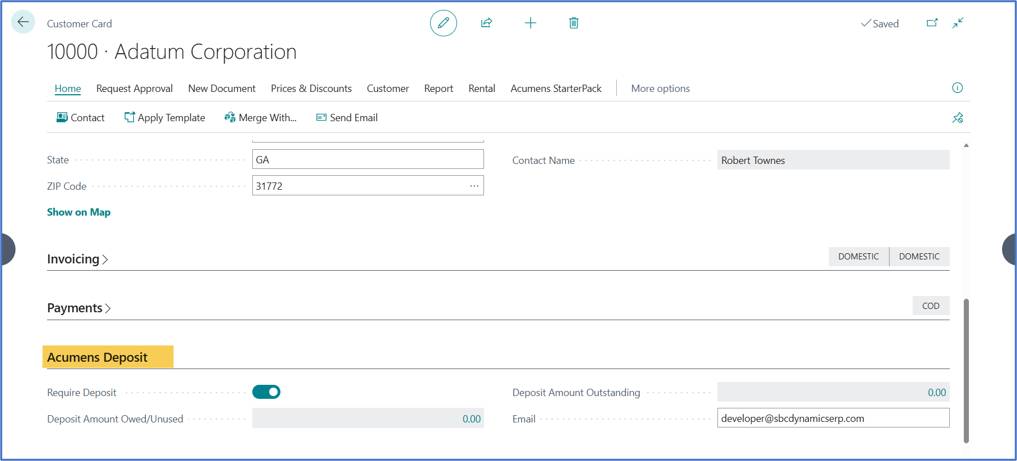Click the Customer Card caption
The height and width of the screenshot is (461, 1017).
[79, 24]
